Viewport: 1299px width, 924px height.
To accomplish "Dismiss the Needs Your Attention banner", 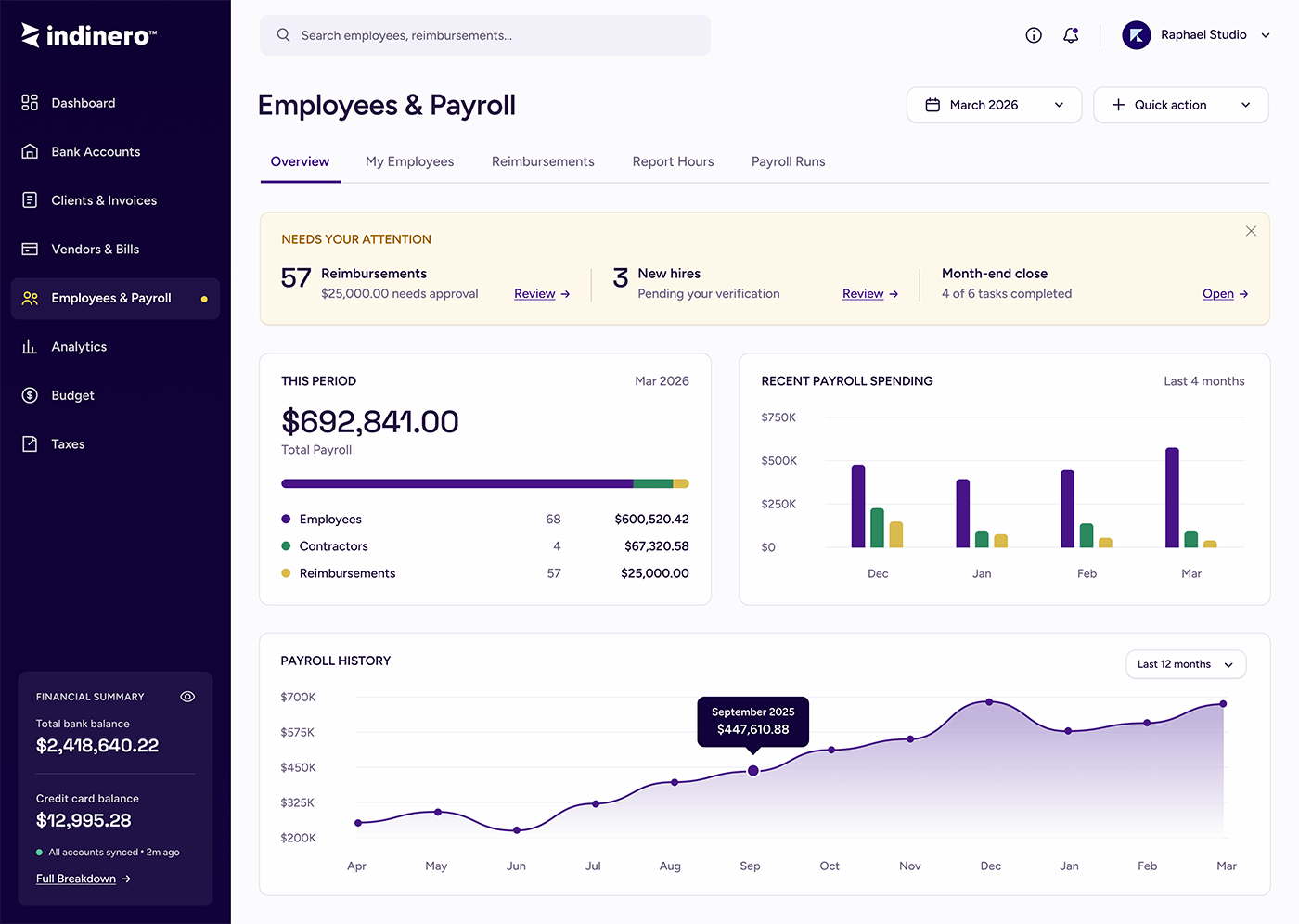I will (1251, 231).
